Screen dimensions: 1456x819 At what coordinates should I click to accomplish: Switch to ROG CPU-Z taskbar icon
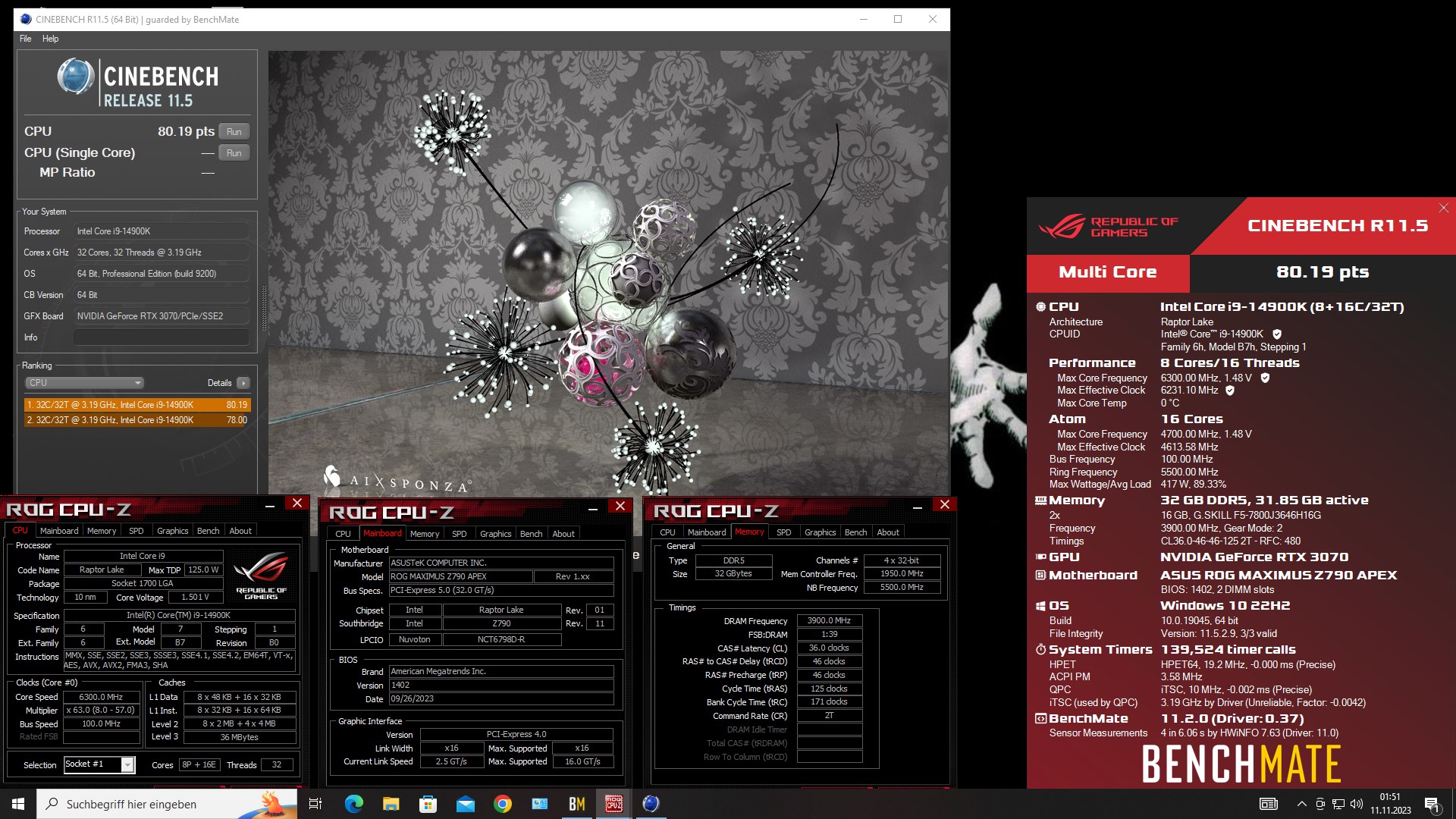tap(613, 804)
